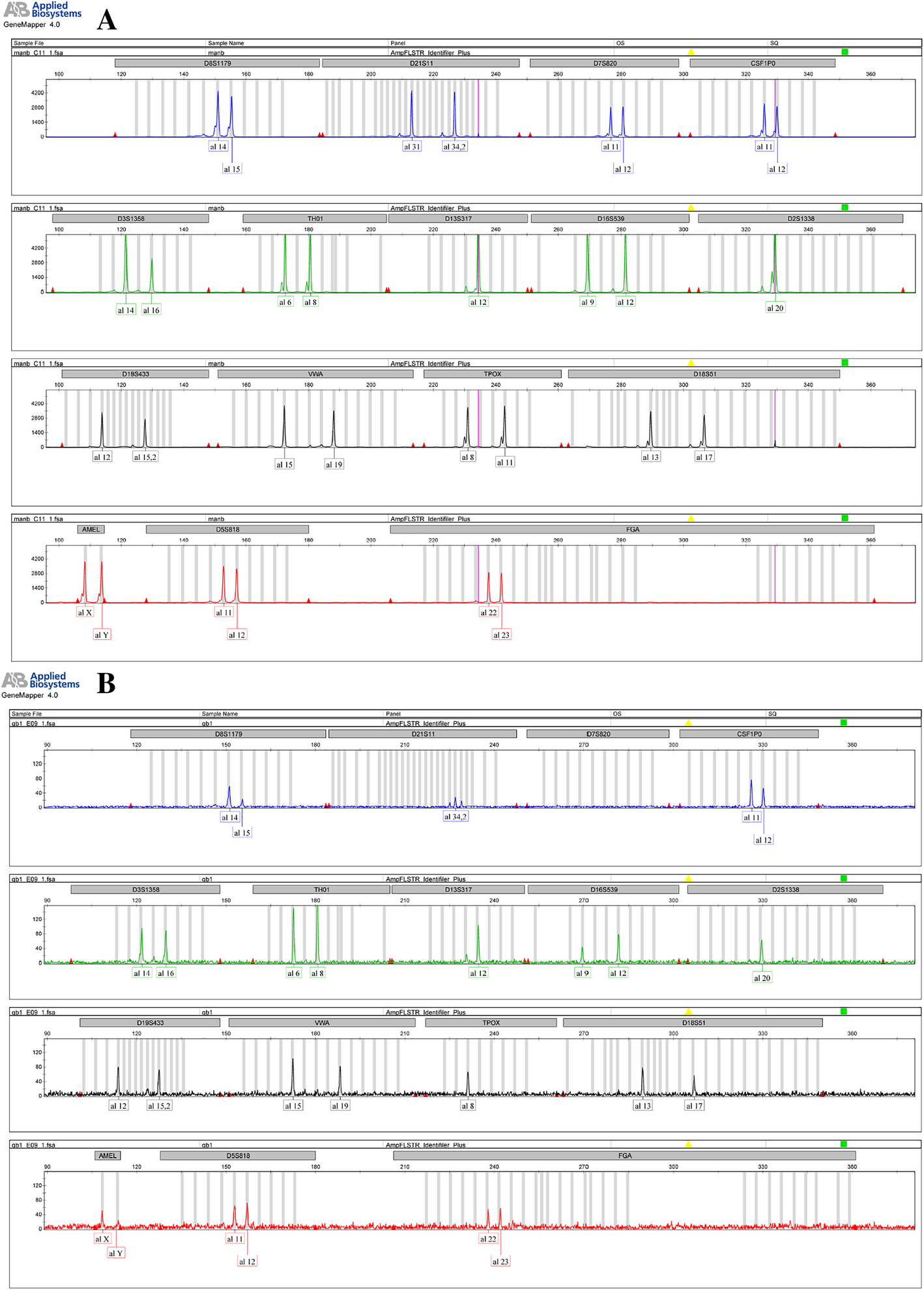This screenshot has width=924, height=1290.
Task: Select the FGA locus bar in panel A
Action: pyautogui.click(x=632, y=530)
